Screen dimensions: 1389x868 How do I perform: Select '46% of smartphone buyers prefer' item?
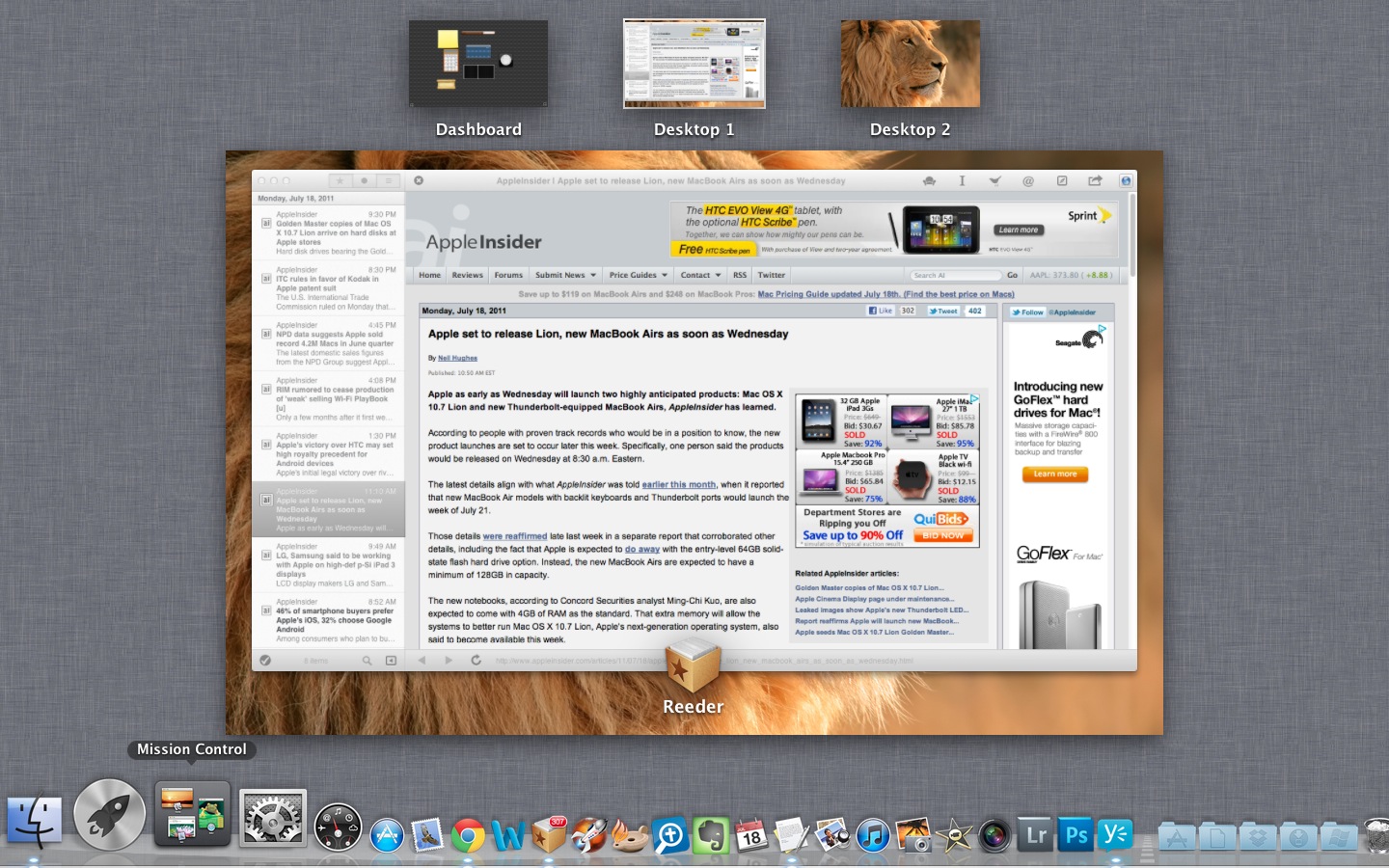click(x=329, y=619)
